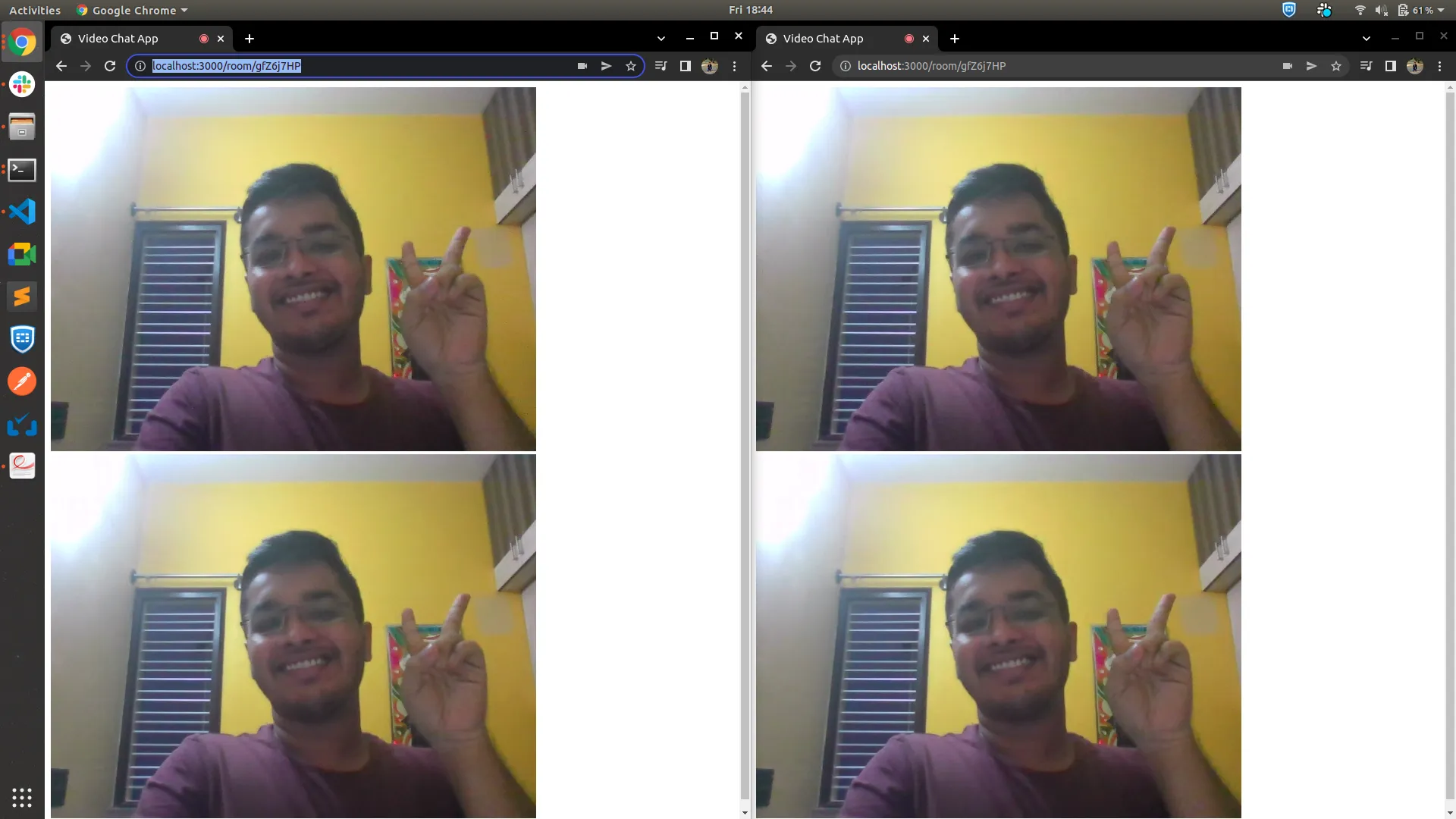1456x819 pixels.
Task: Click Activities in the top bar
Action: click(x=35, y=10)
